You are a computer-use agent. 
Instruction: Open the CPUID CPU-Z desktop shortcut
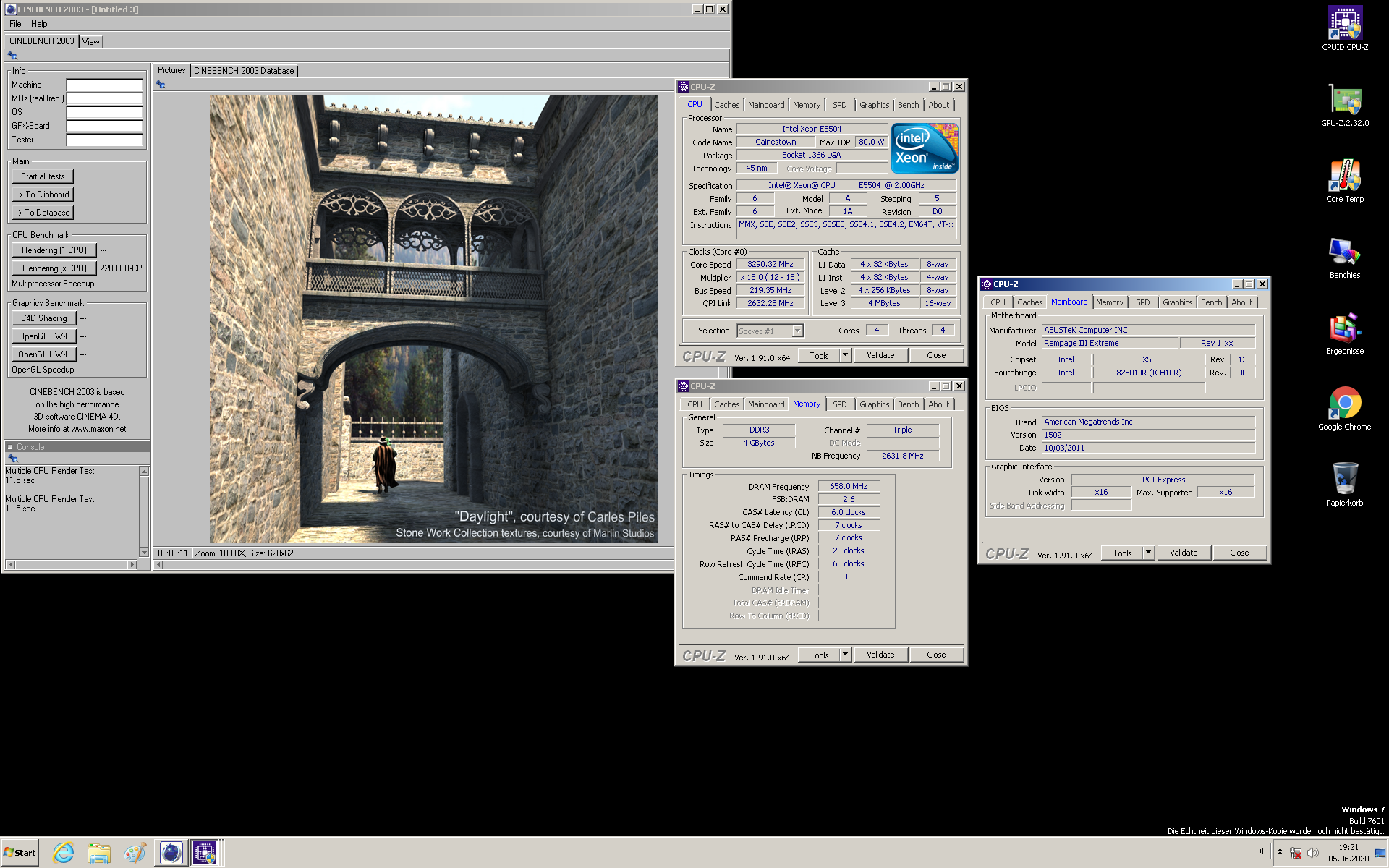1345,28
